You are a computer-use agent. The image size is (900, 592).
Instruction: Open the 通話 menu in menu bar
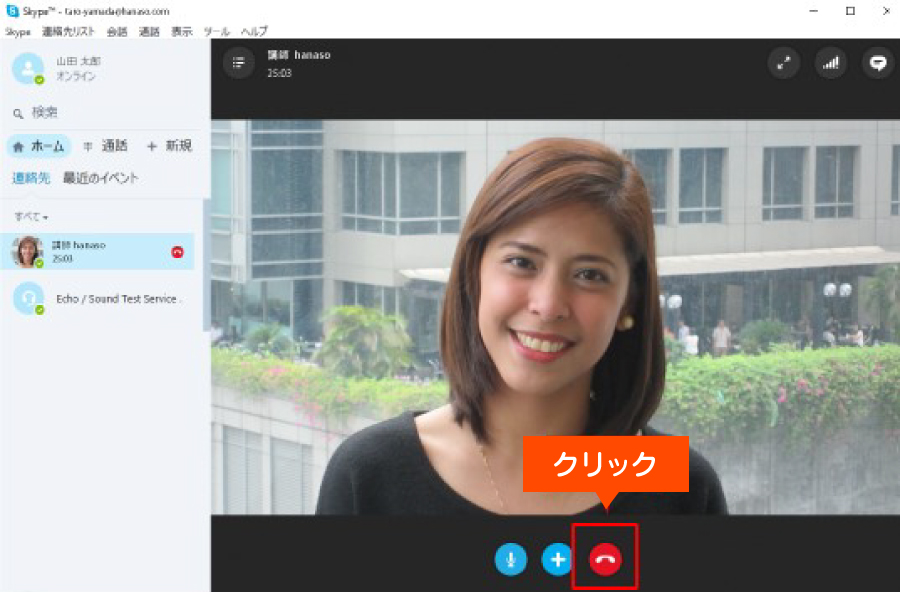point(149,32)
